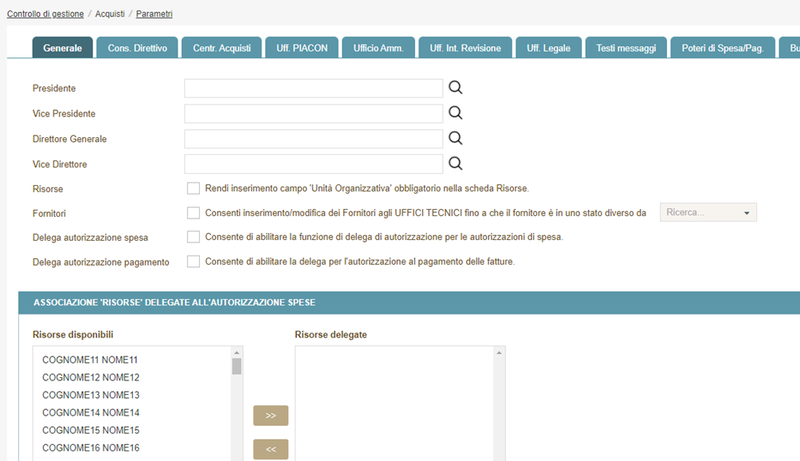Select the Uff. PIACON tab

(301, 48)
